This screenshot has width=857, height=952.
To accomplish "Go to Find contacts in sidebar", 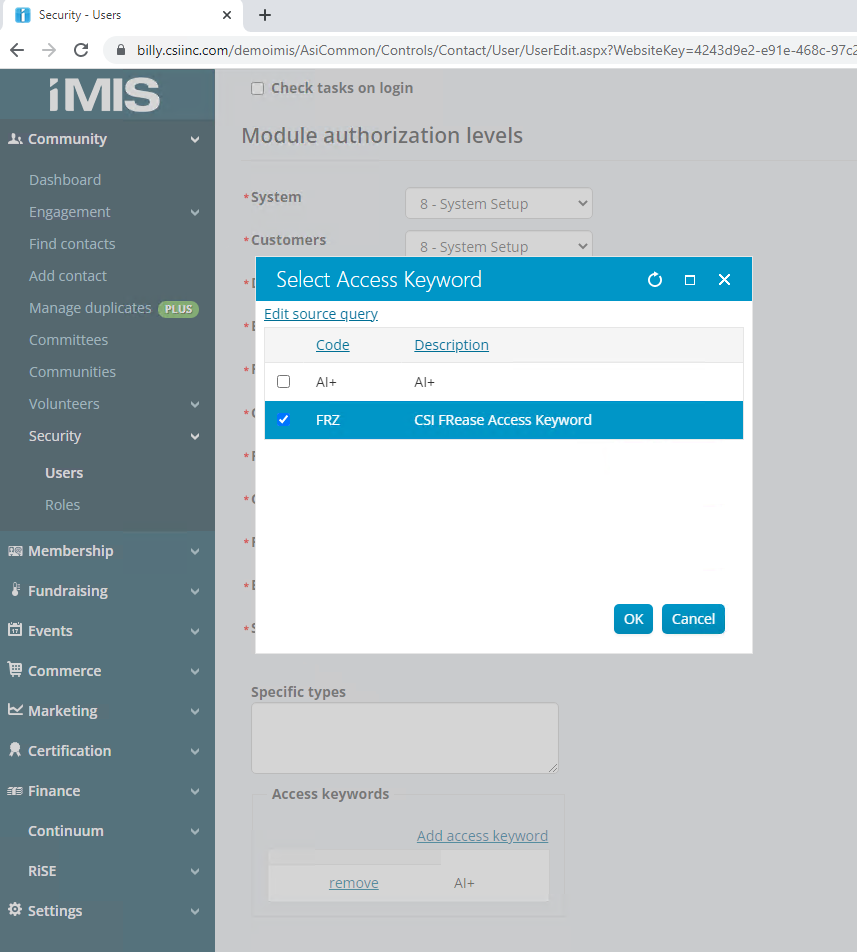I will click(72, 244).
